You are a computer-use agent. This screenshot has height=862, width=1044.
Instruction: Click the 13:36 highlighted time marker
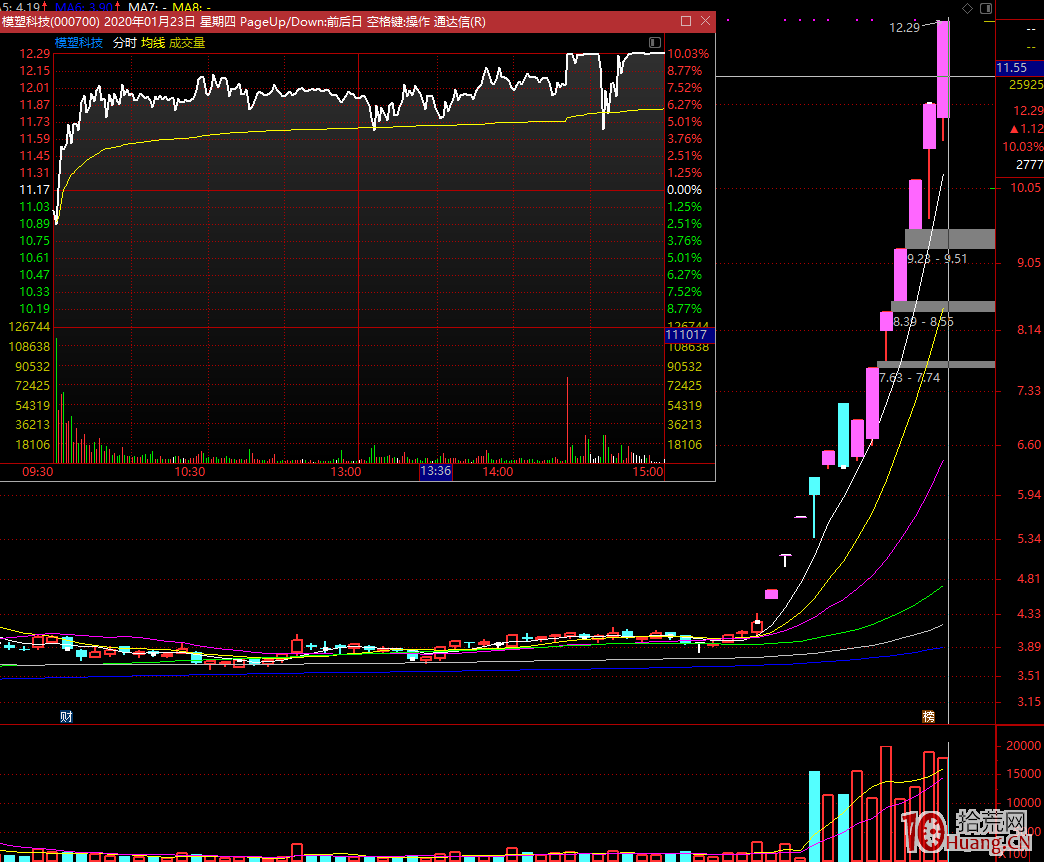pos(436,471)
